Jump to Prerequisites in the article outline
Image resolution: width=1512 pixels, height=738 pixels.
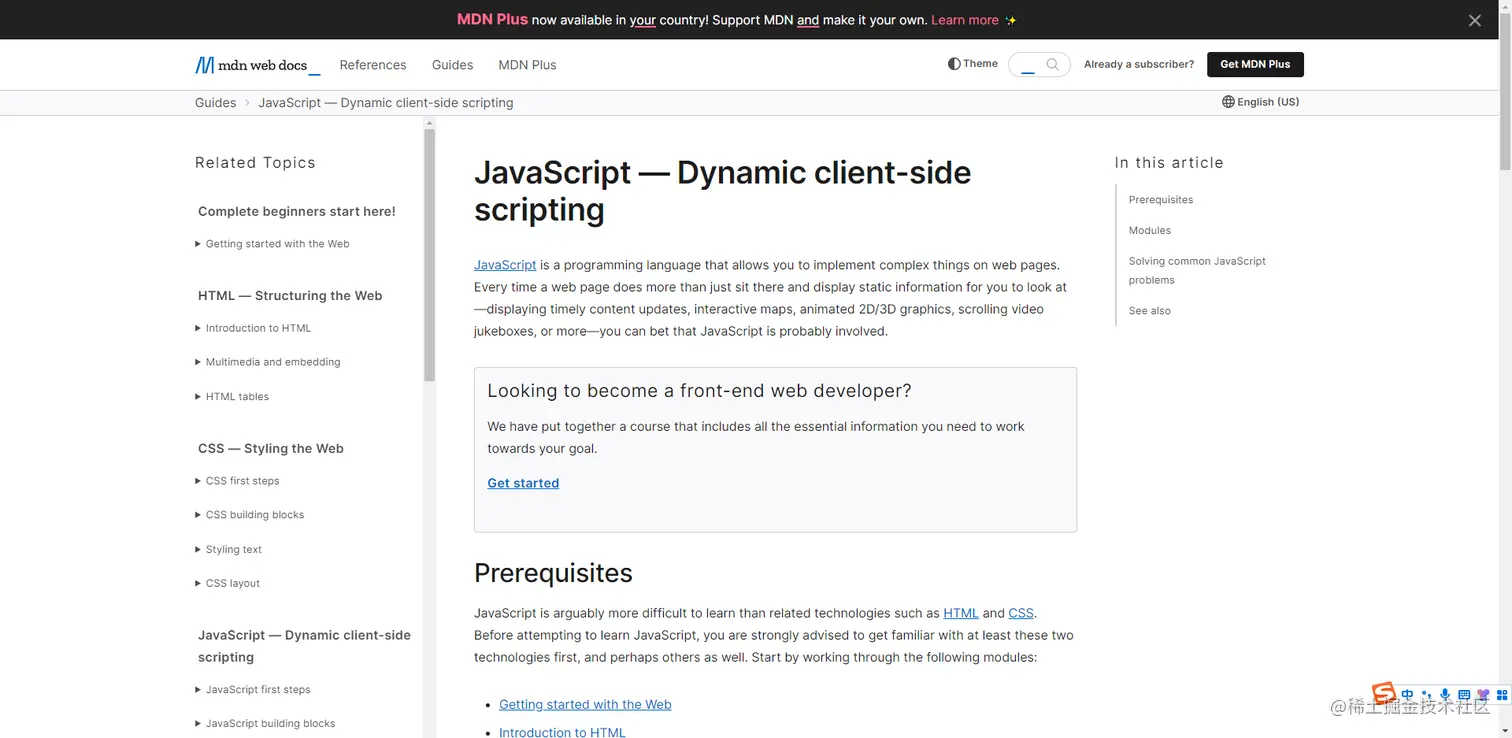(1161, 200)
